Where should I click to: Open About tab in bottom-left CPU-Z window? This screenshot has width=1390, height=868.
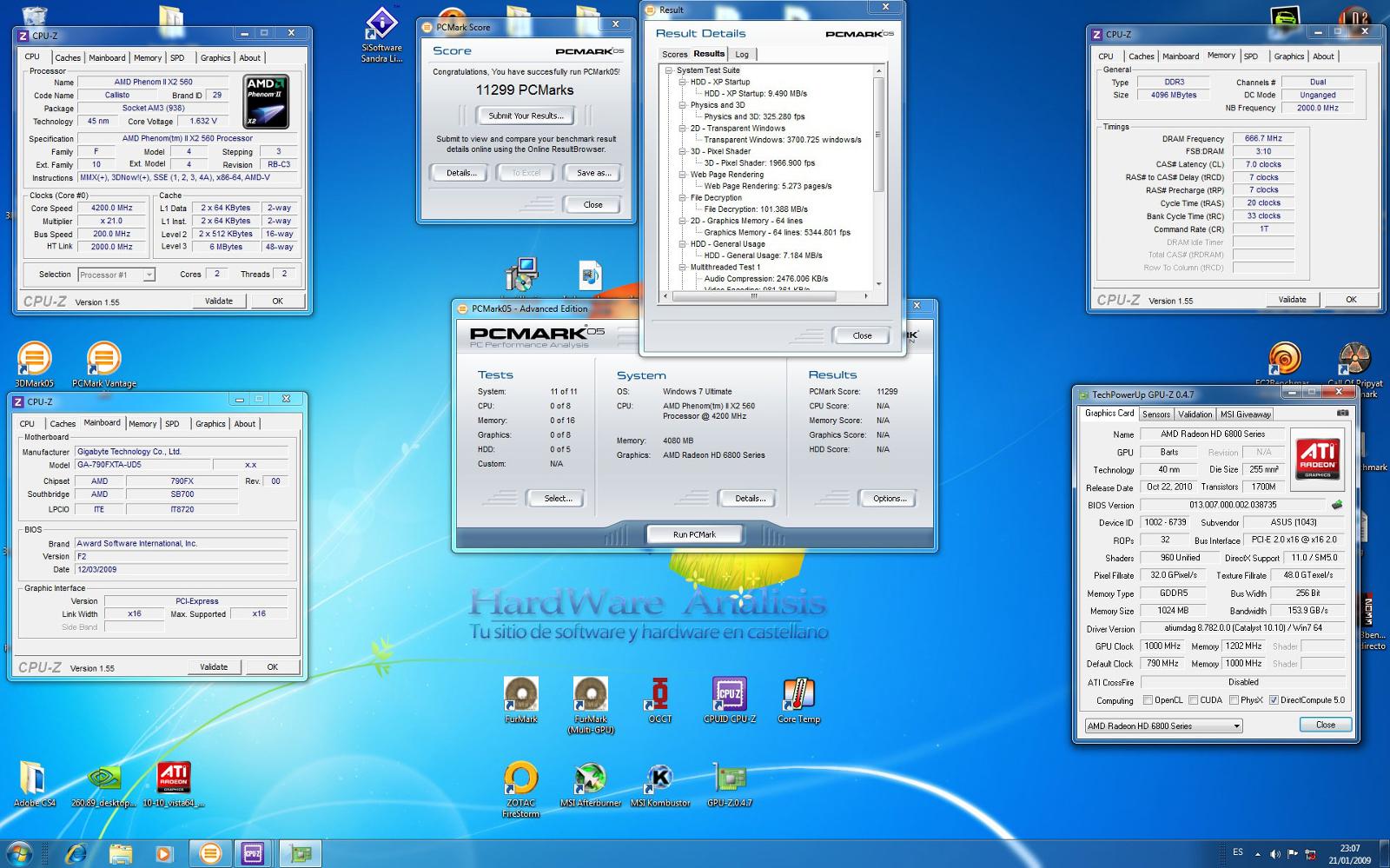pos(245,424)
